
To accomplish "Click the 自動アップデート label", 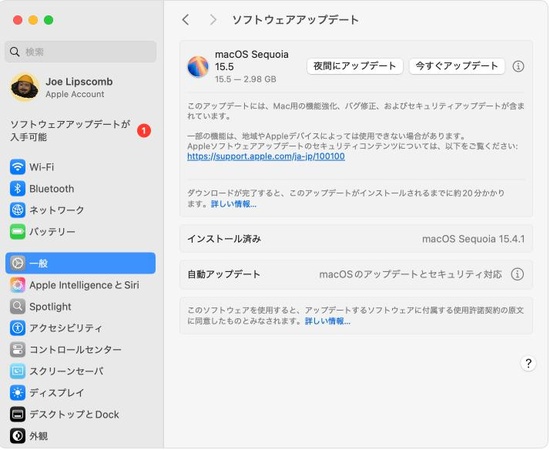I will 224,274.
